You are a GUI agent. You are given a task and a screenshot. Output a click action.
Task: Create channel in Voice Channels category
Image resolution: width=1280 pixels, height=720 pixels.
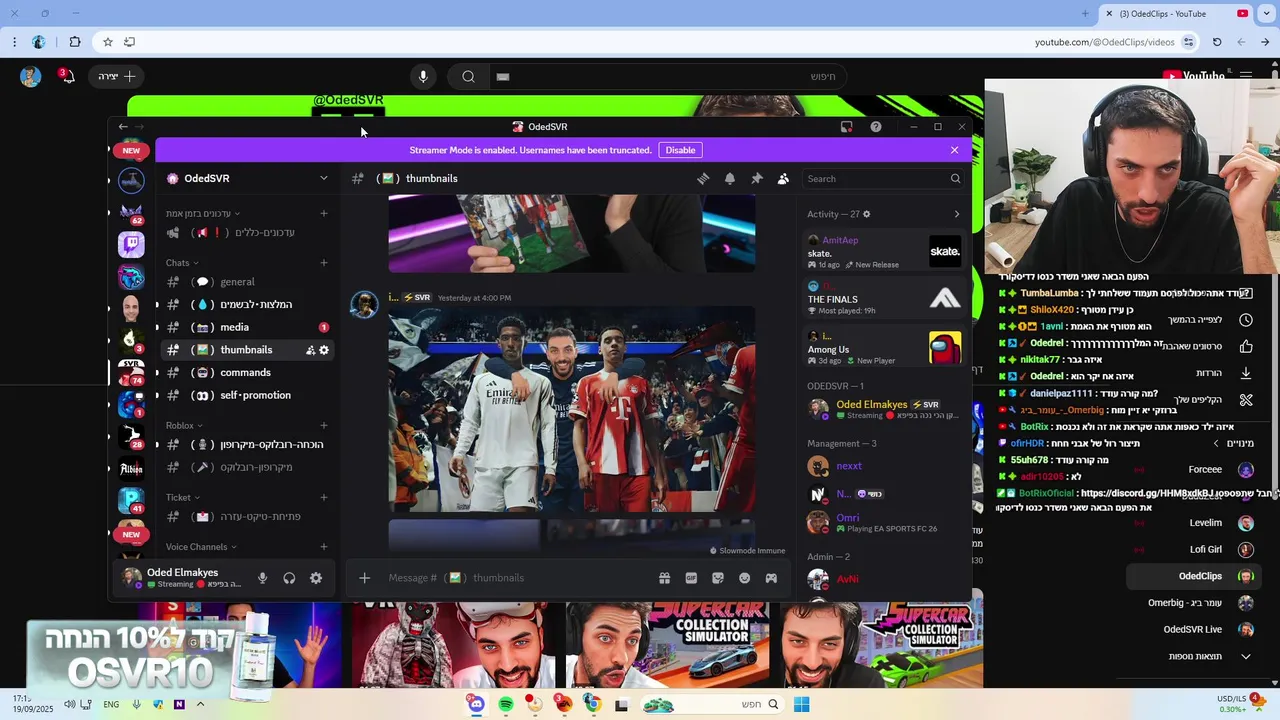[x=323, y=547]
